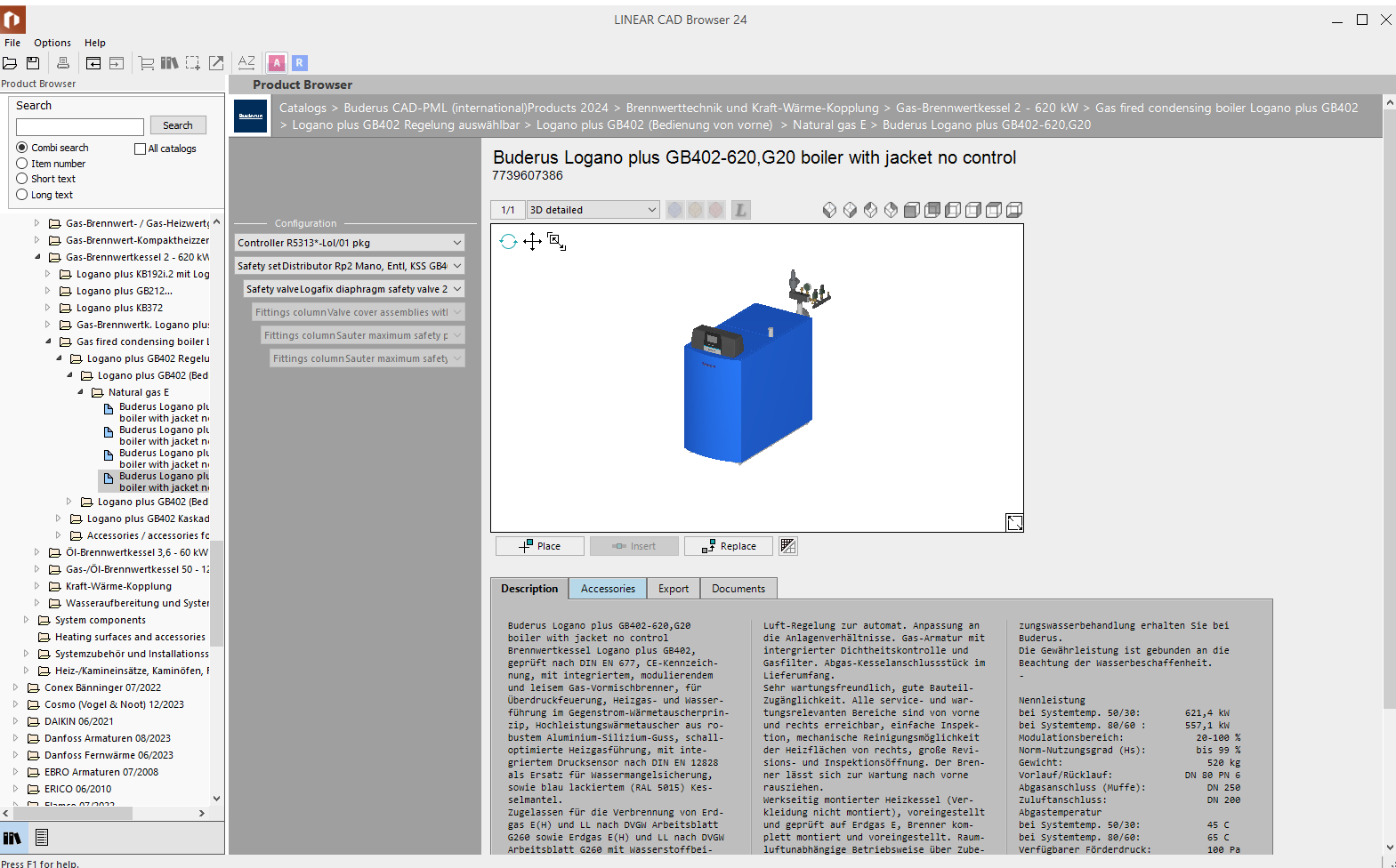This screenshot has width=1396, height=868.
Task: Expand the Kraft-Wärme-Kopplung tree node
Action: coord(37,586)
